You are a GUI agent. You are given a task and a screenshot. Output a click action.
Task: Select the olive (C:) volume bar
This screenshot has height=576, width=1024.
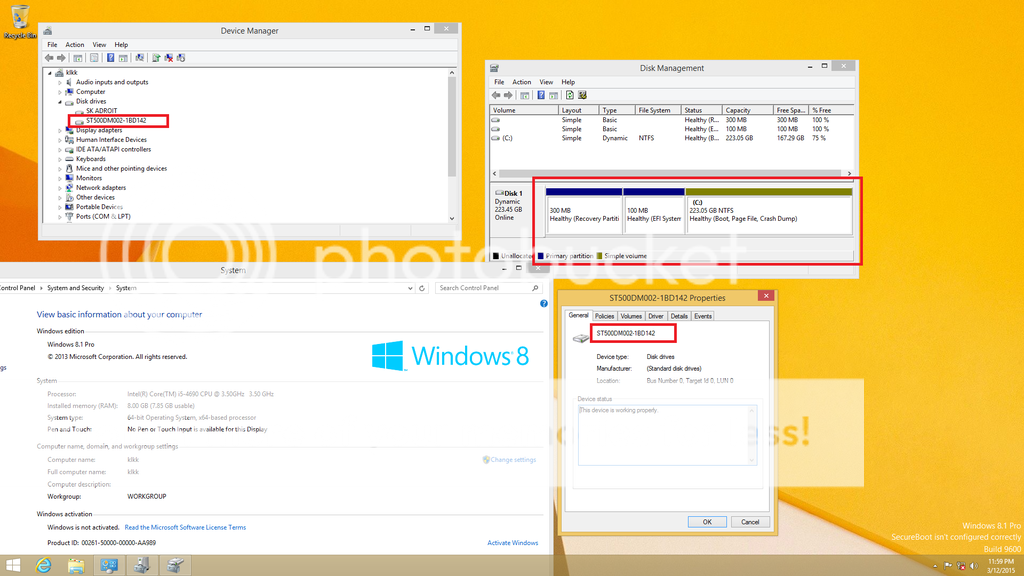[x=768, y=191]
